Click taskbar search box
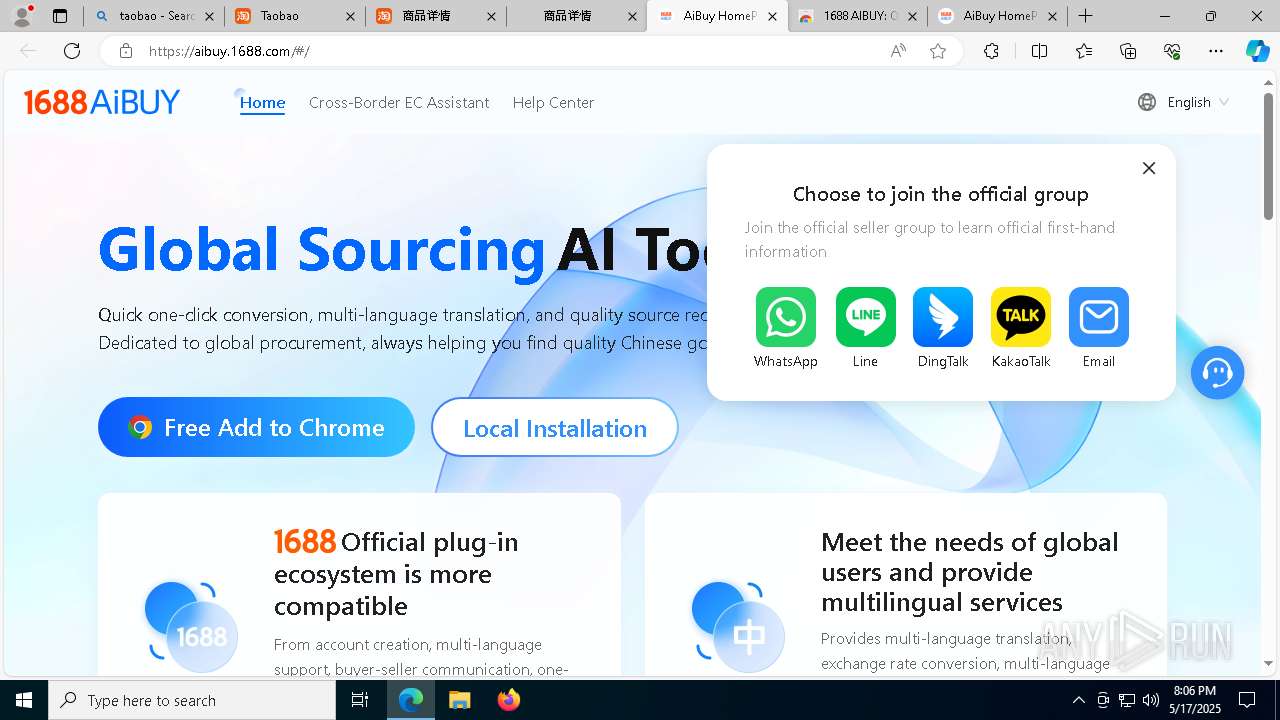The image size is (1280, 720). click(192, 700)
